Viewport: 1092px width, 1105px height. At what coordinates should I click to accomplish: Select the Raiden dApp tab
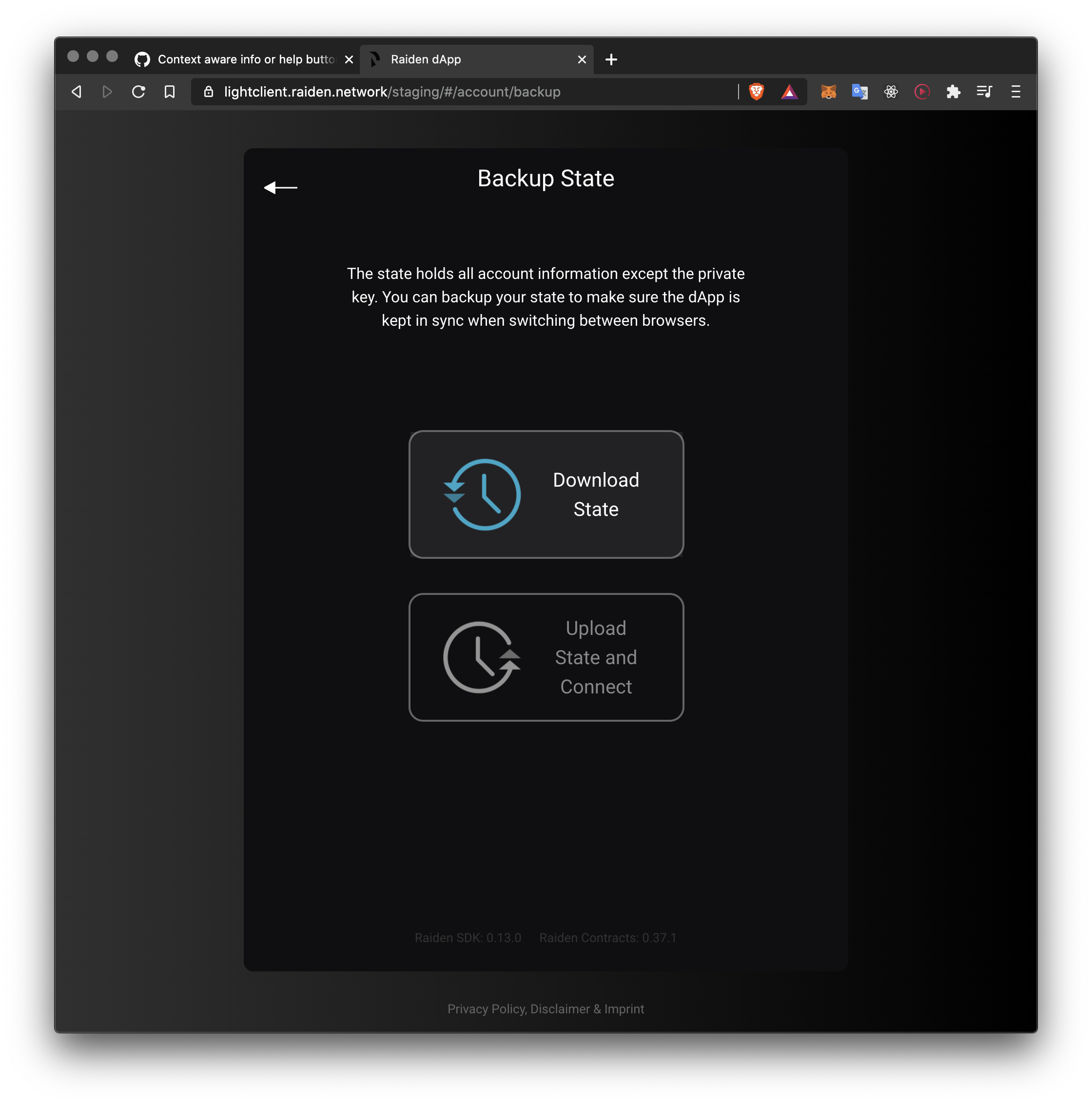tap(477, 59)
